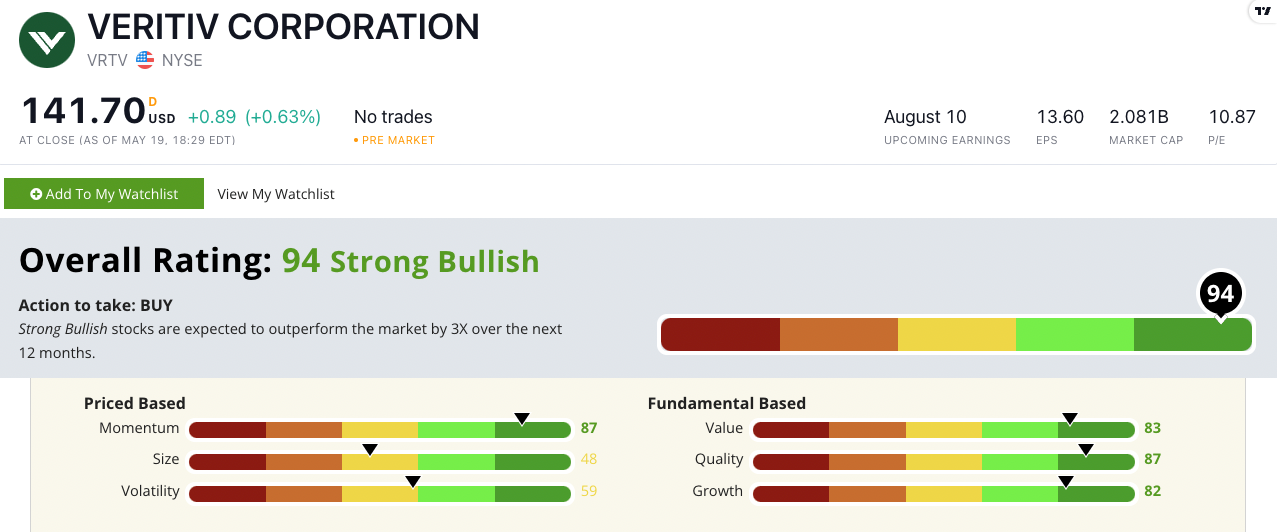
Task: Click the VRTV ticker symbol
Action: click(x=108, y=60)
